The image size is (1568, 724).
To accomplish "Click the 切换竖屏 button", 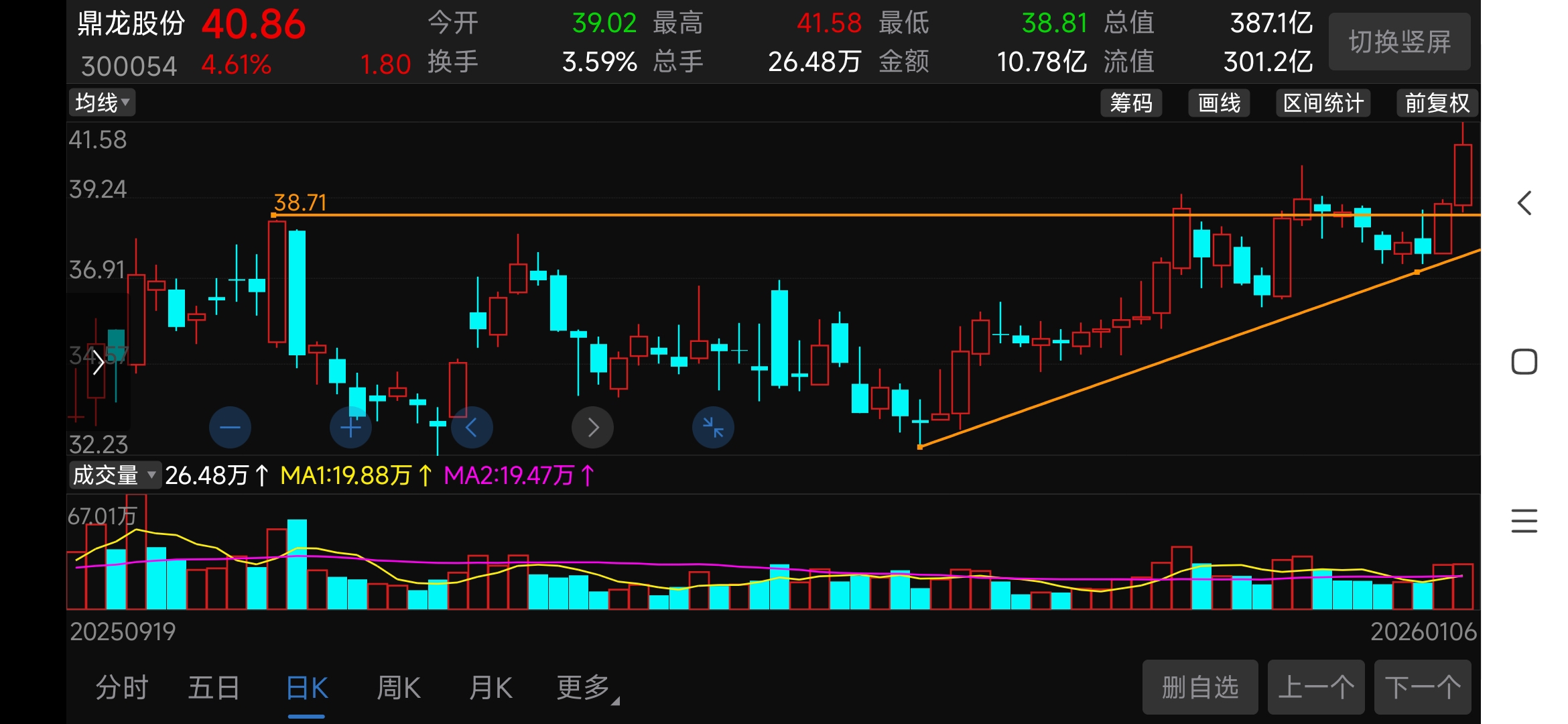I will pyautogui.click(x=1399, y=42).
